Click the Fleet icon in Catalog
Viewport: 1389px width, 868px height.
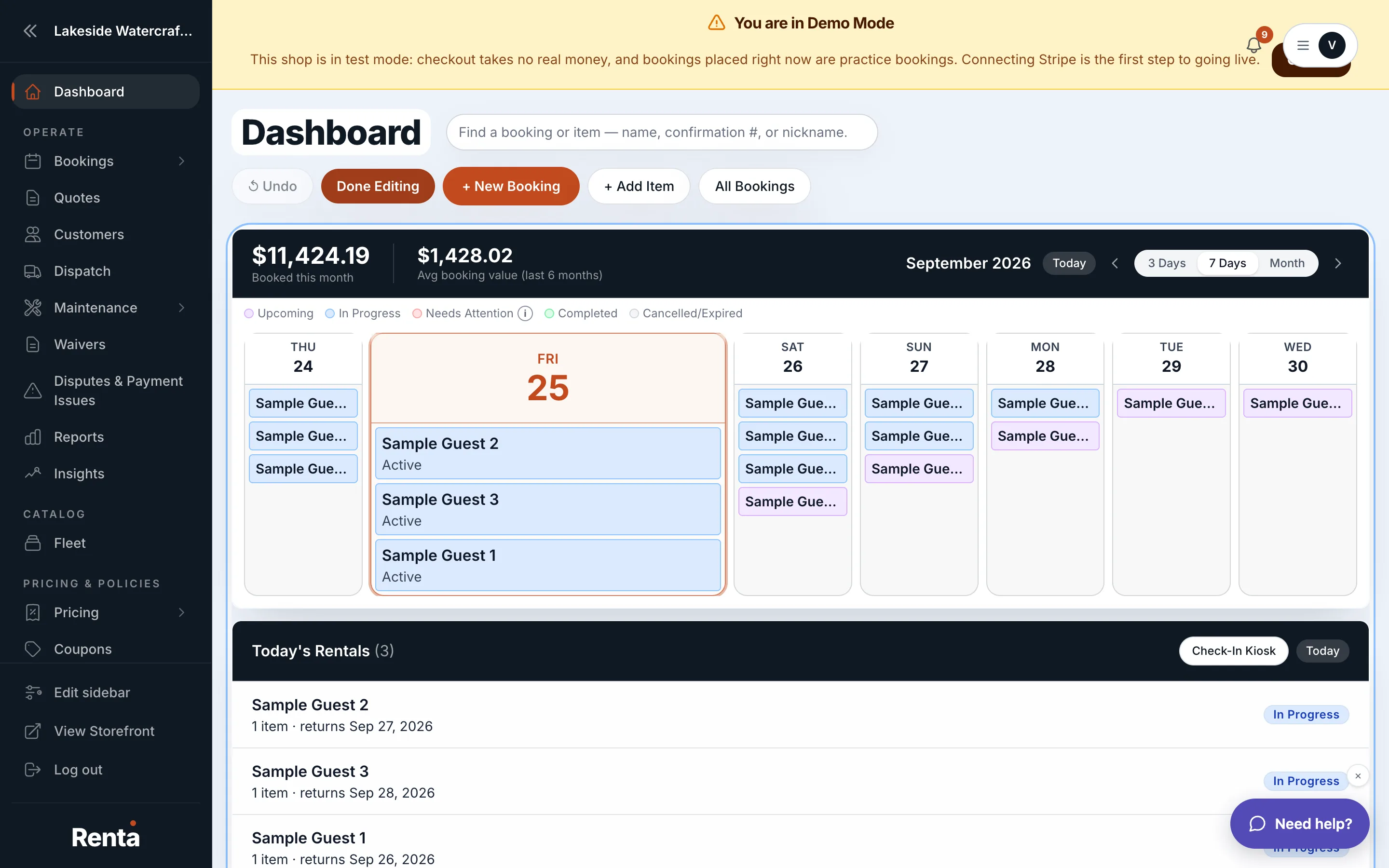pyautogui.click(x=33, y=543)
